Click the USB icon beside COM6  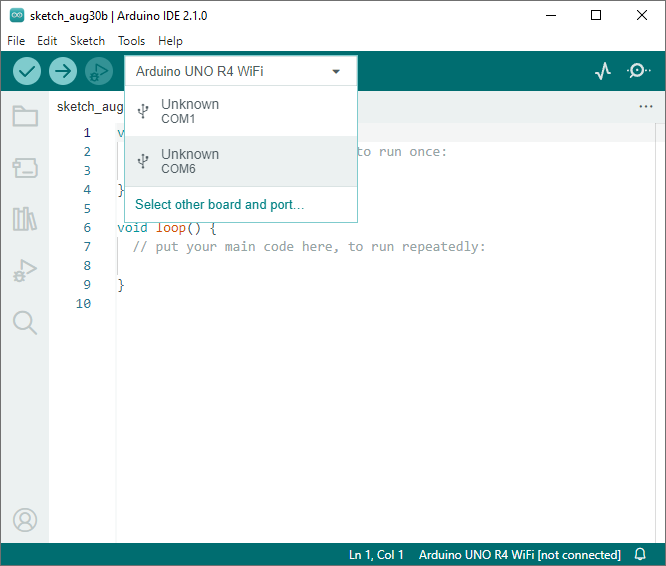(143, 161)
